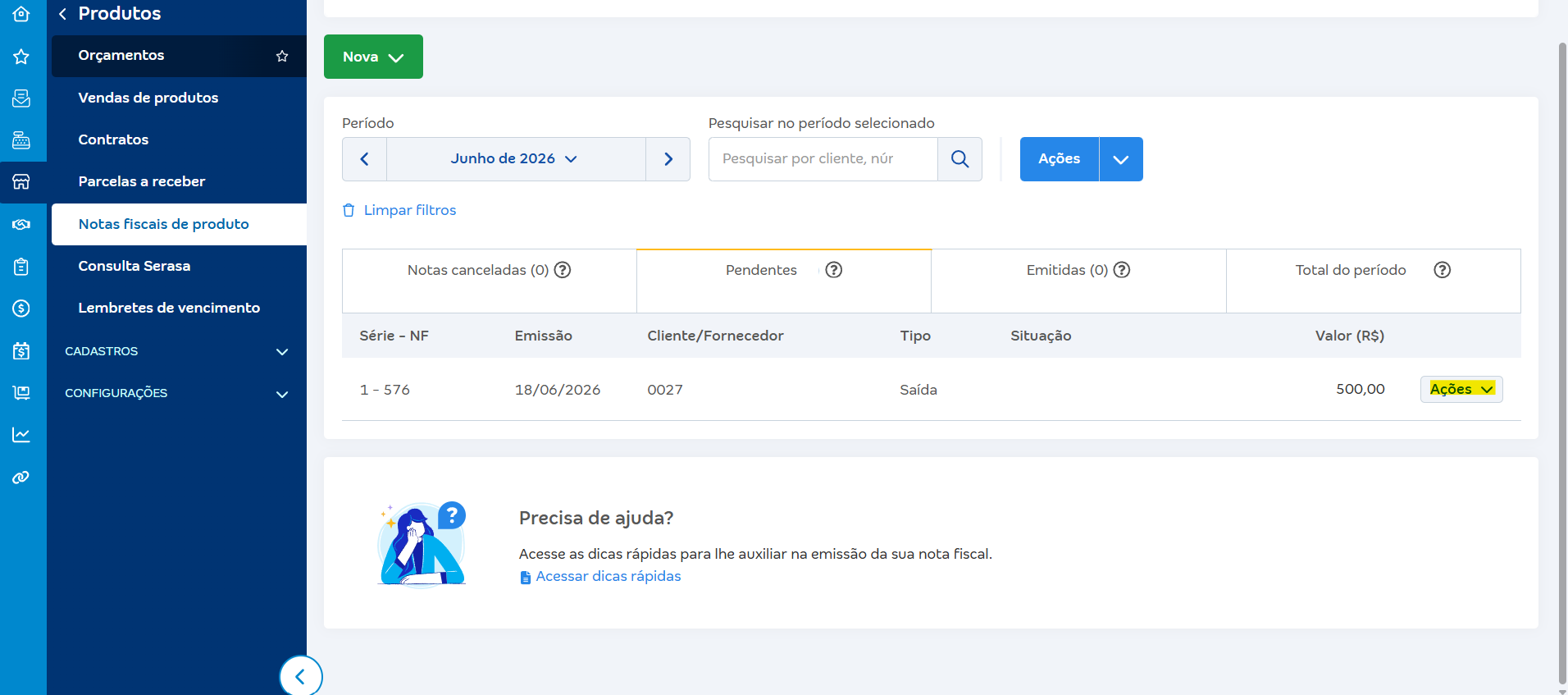
Task: Open favorites star icon in left rail
Action: click(x=21, y=57)
